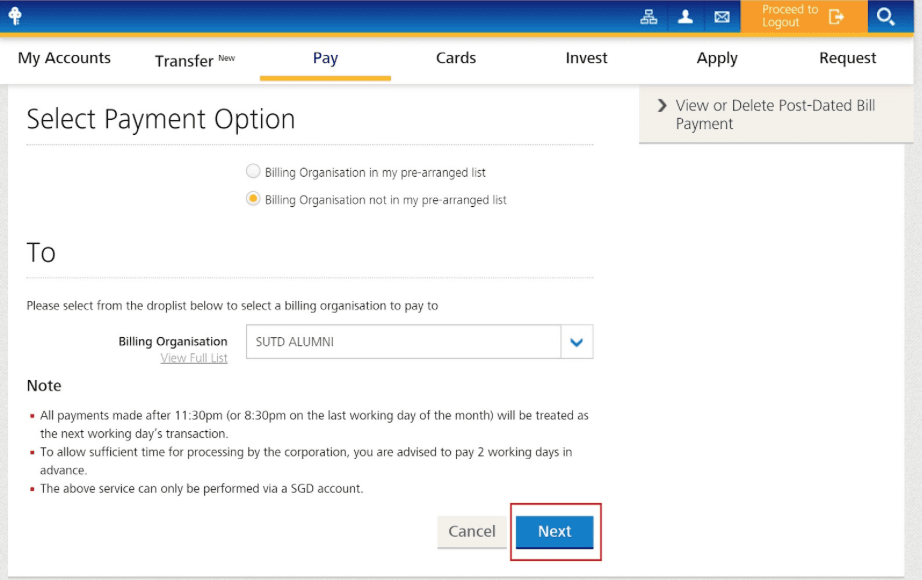Open the View Full List link

[x=194, y=358]
